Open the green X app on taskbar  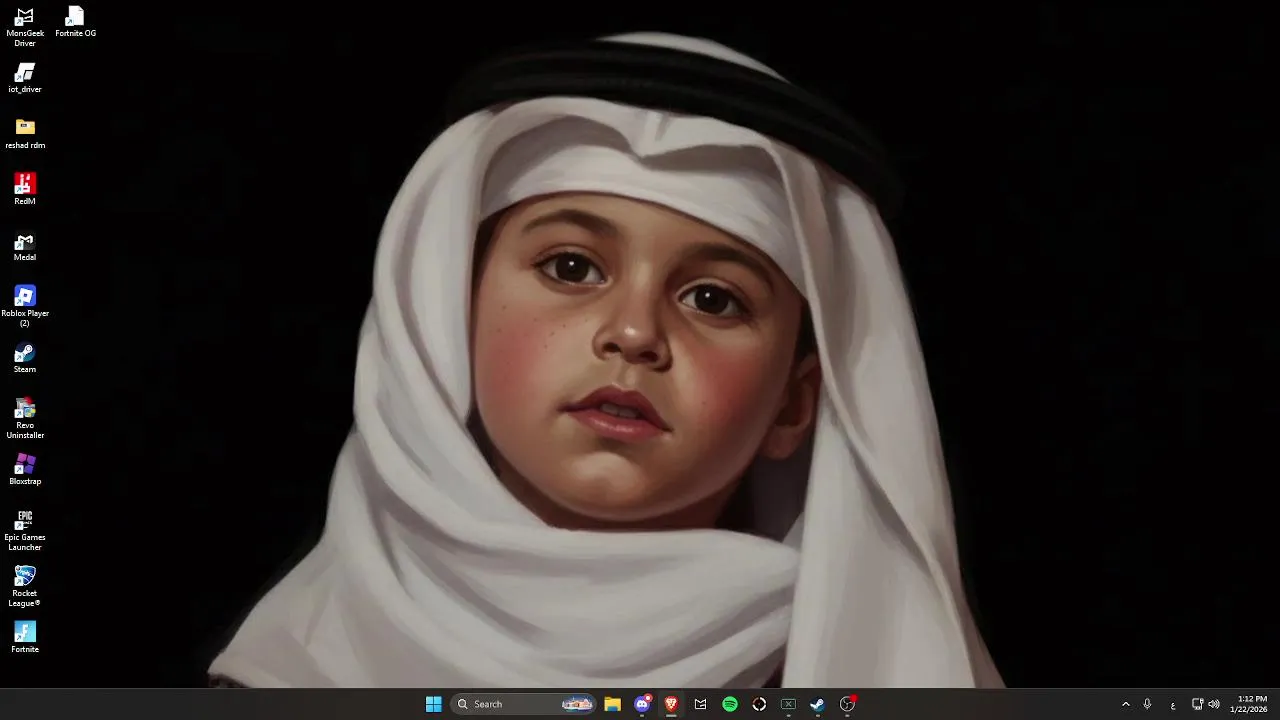pos(788,704)
